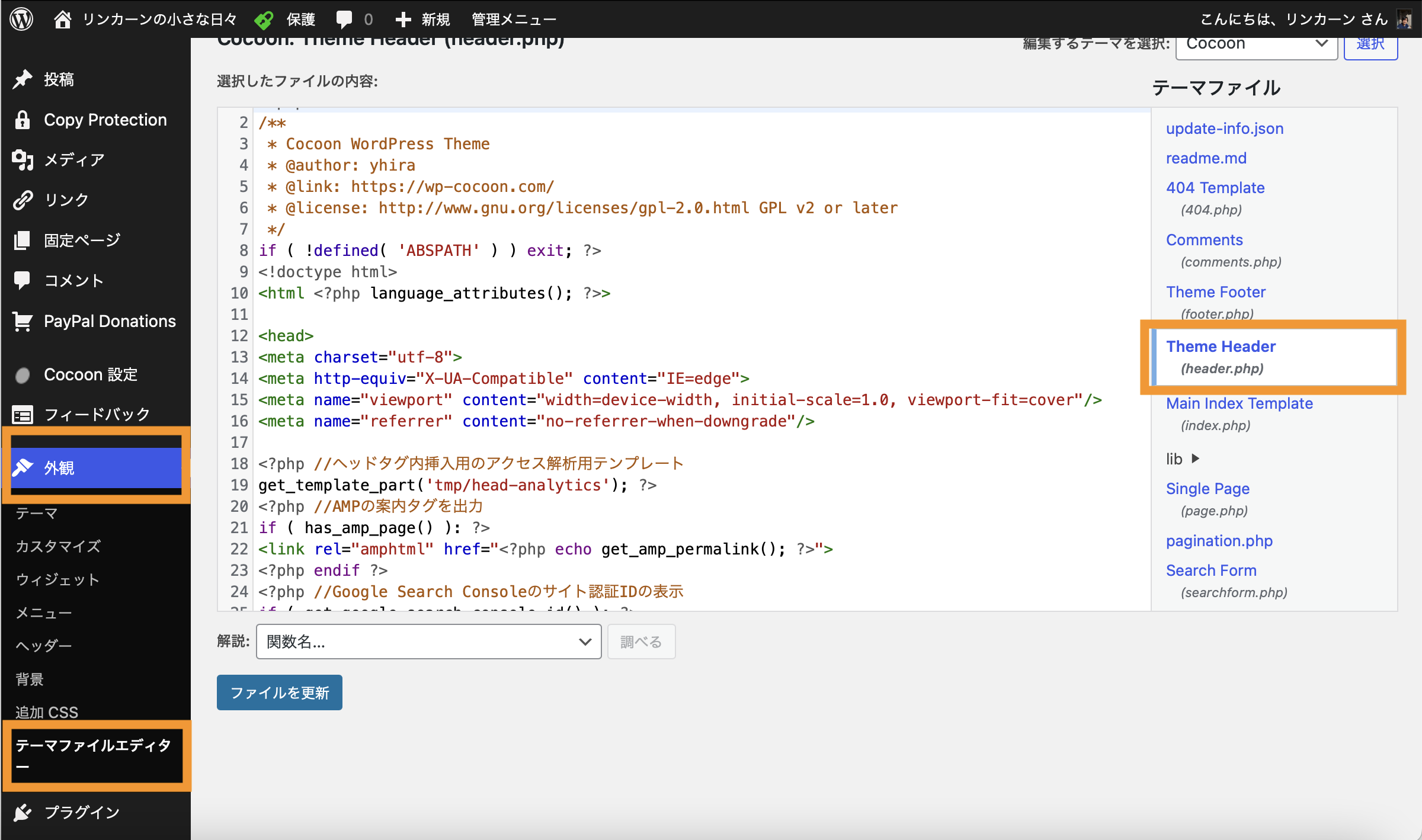
Task: Open the site home icon
Action: (62, 19)
